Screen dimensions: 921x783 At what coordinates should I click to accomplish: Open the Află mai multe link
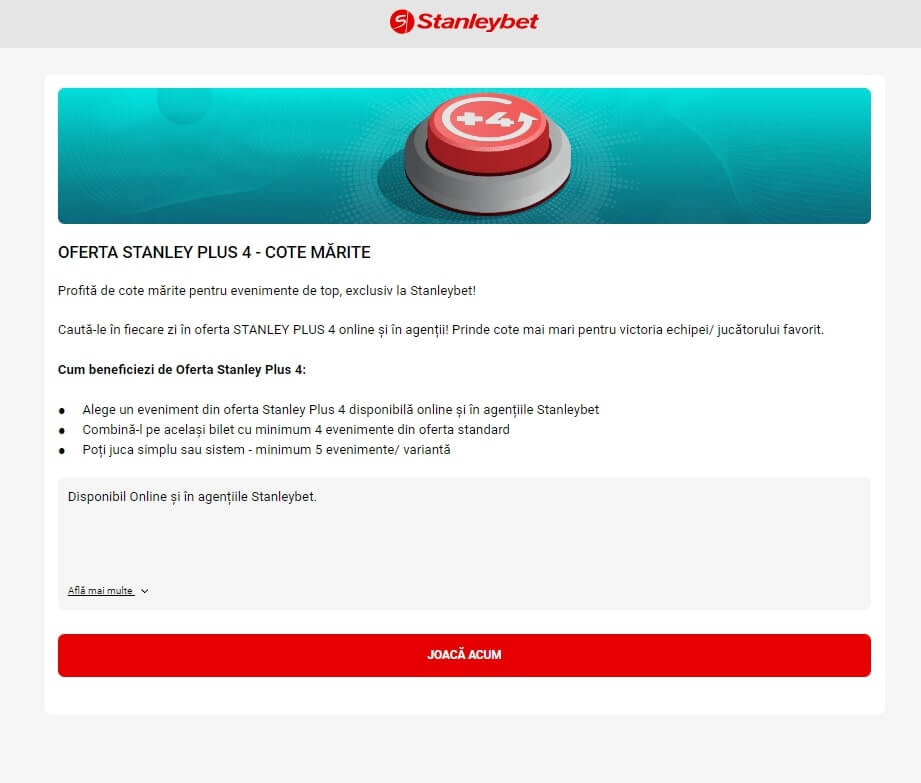(100, 591)
